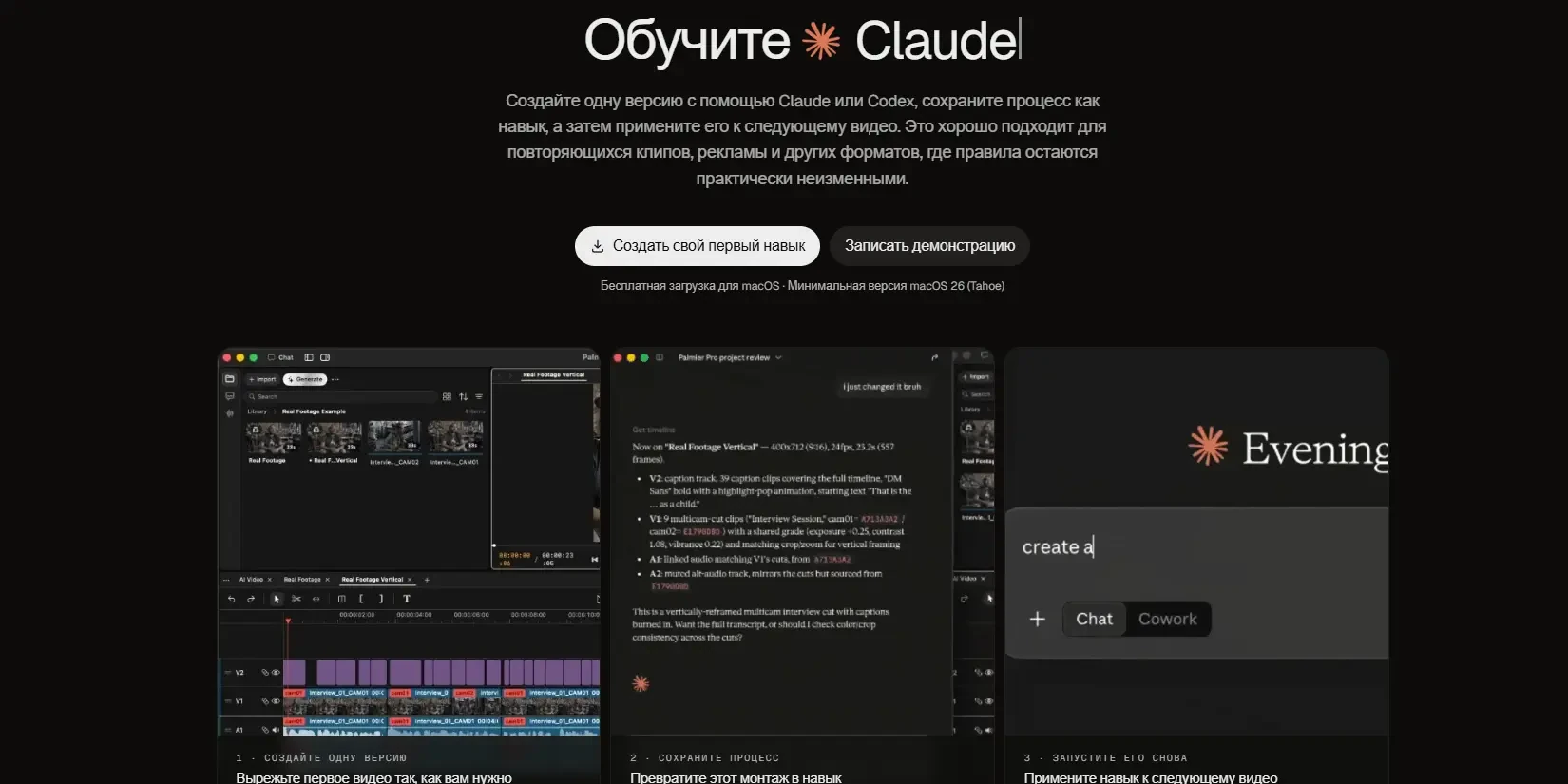Mute the A1 audio track speaker

click(x=277, y=730)
